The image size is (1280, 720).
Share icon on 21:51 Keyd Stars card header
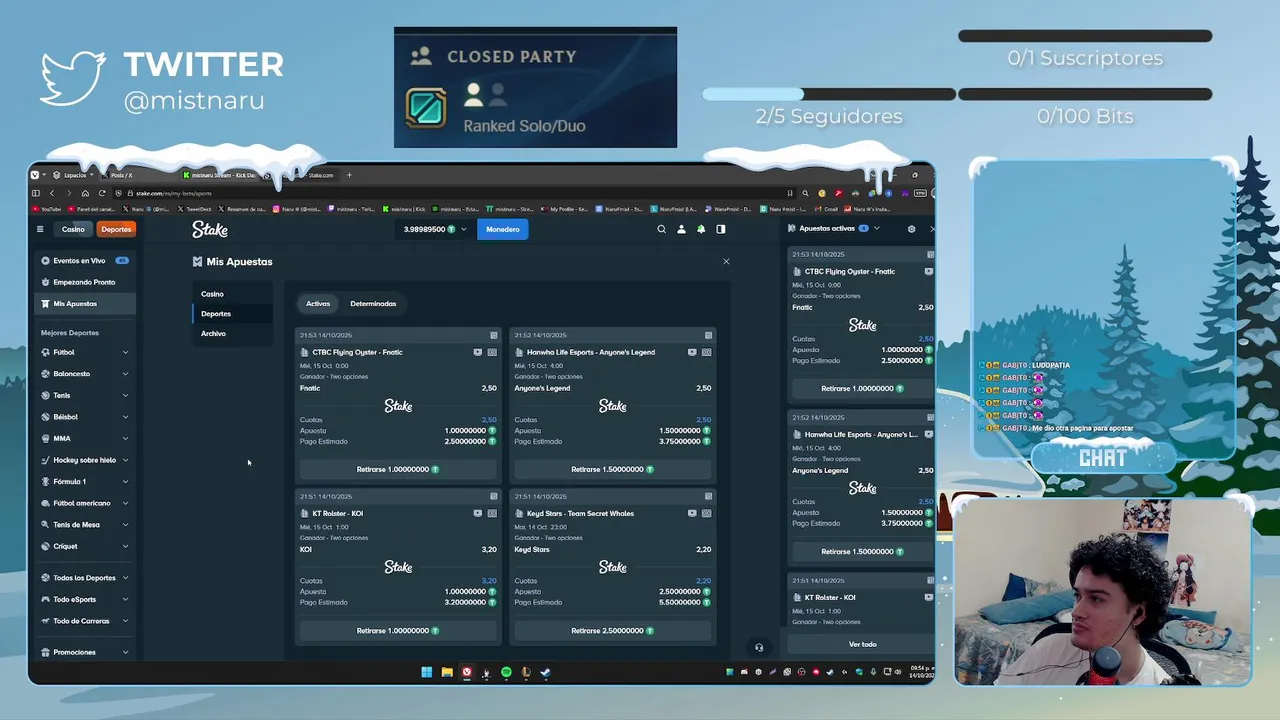[709, 496]
